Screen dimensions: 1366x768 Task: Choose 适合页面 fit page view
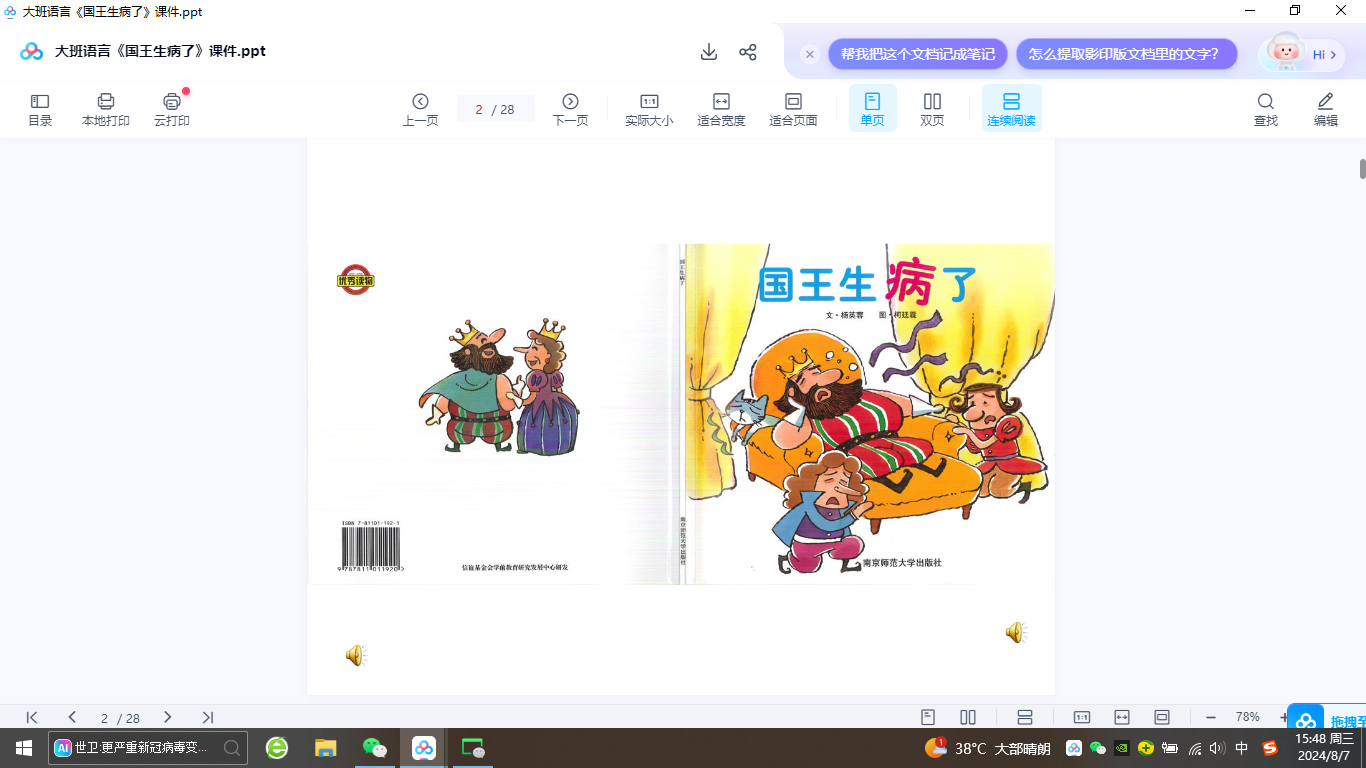793,110
